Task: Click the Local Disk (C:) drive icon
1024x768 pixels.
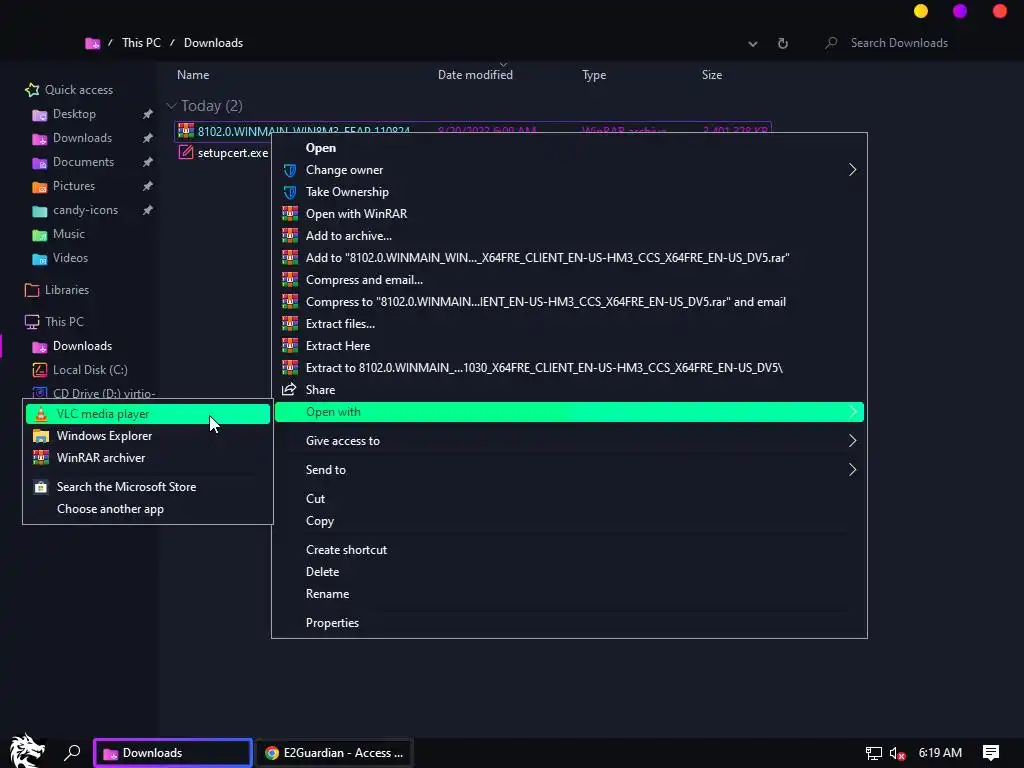Action: [x=40, y=370]
